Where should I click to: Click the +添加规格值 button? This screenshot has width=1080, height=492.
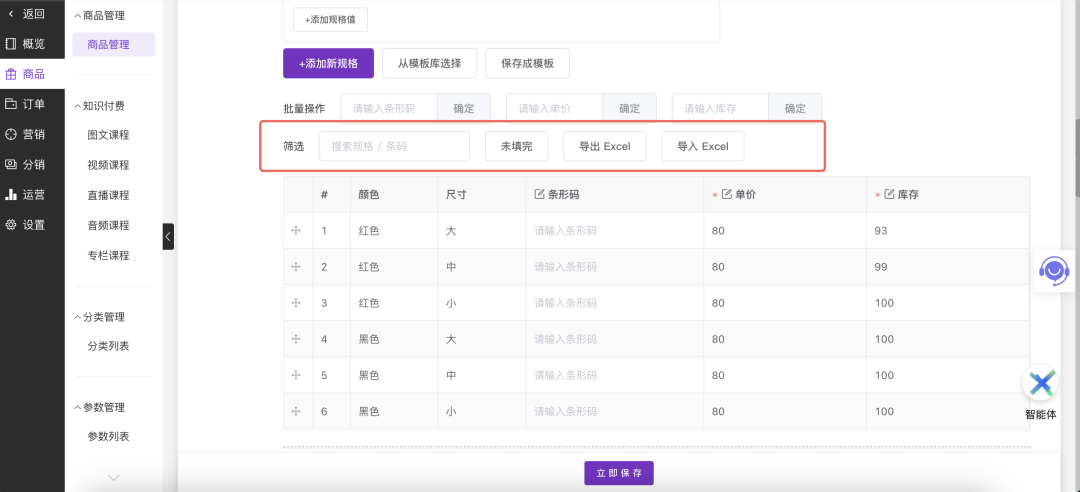pyautogui.click(x=331, y=20)
